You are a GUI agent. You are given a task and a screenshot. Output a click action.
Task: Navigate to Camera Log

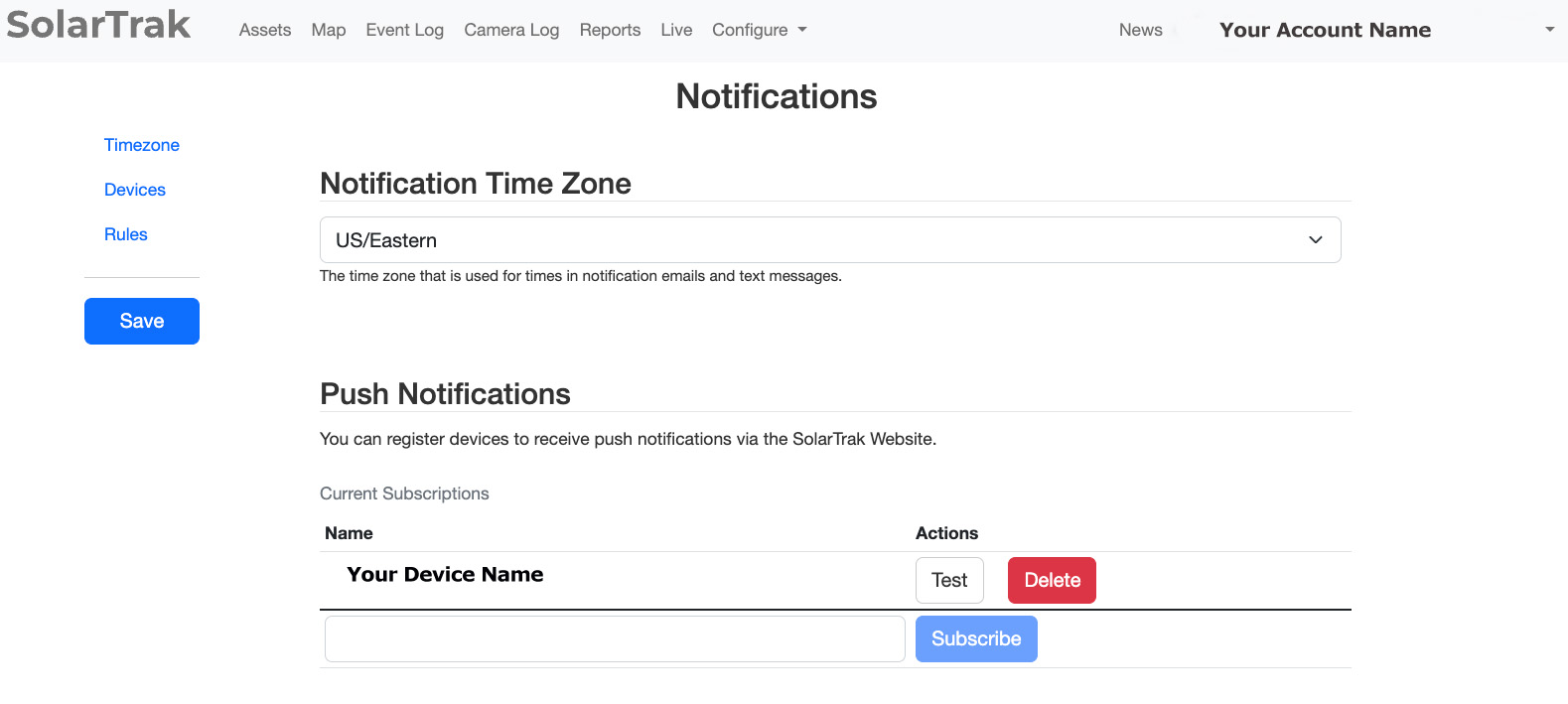pos(511,30)
